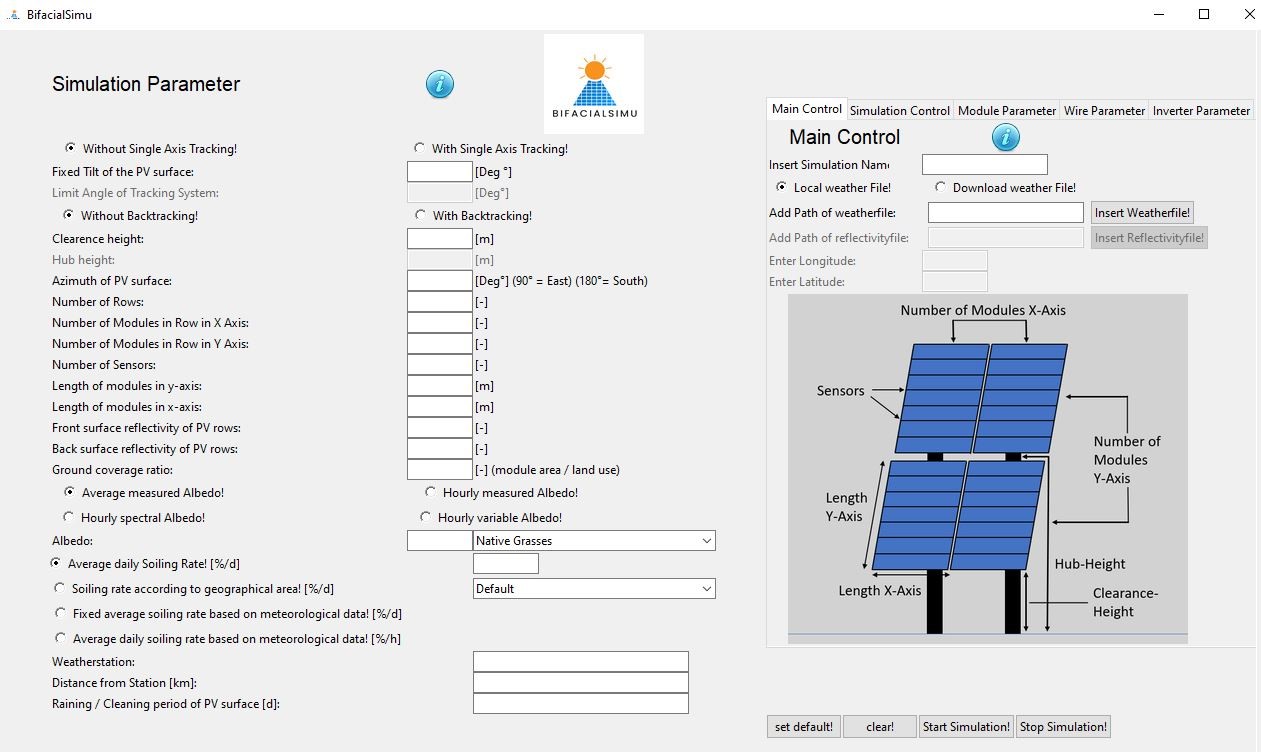Image resolution: width=1261 pixels, height=752 pixels.
Task: Click the Fixed Tilt input field
Action: [439, 172]
